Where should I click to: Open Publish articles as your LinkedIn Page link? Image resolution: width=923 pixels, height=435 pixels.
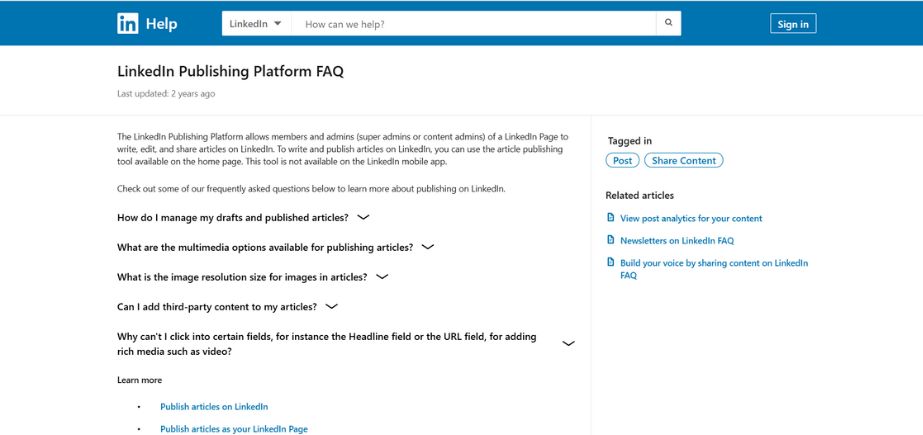coord(234,429)
